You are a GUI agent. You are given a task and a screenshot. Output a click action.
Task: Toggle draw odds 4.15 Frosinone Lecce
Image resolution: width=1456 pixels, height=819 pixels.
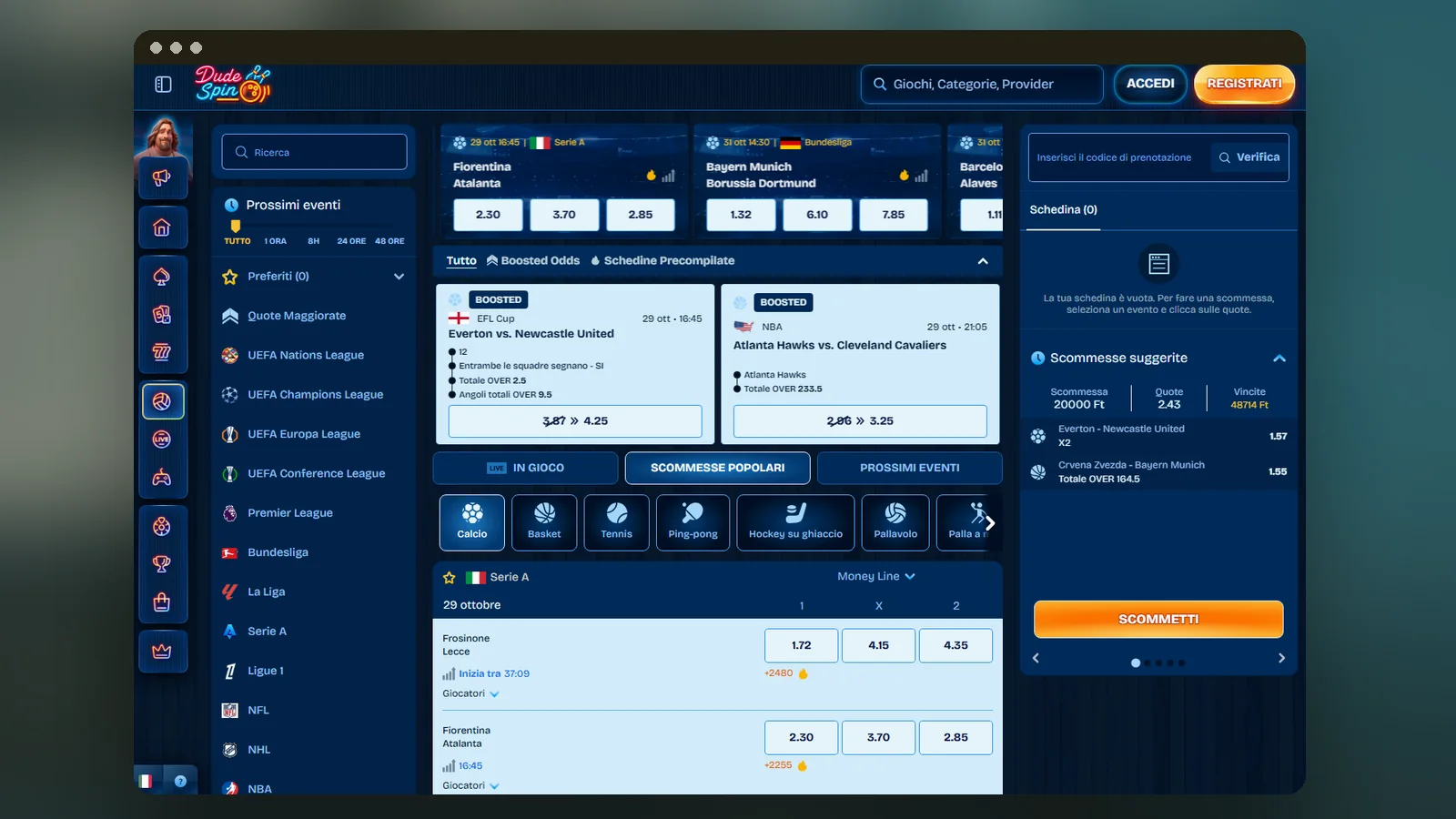878,645
